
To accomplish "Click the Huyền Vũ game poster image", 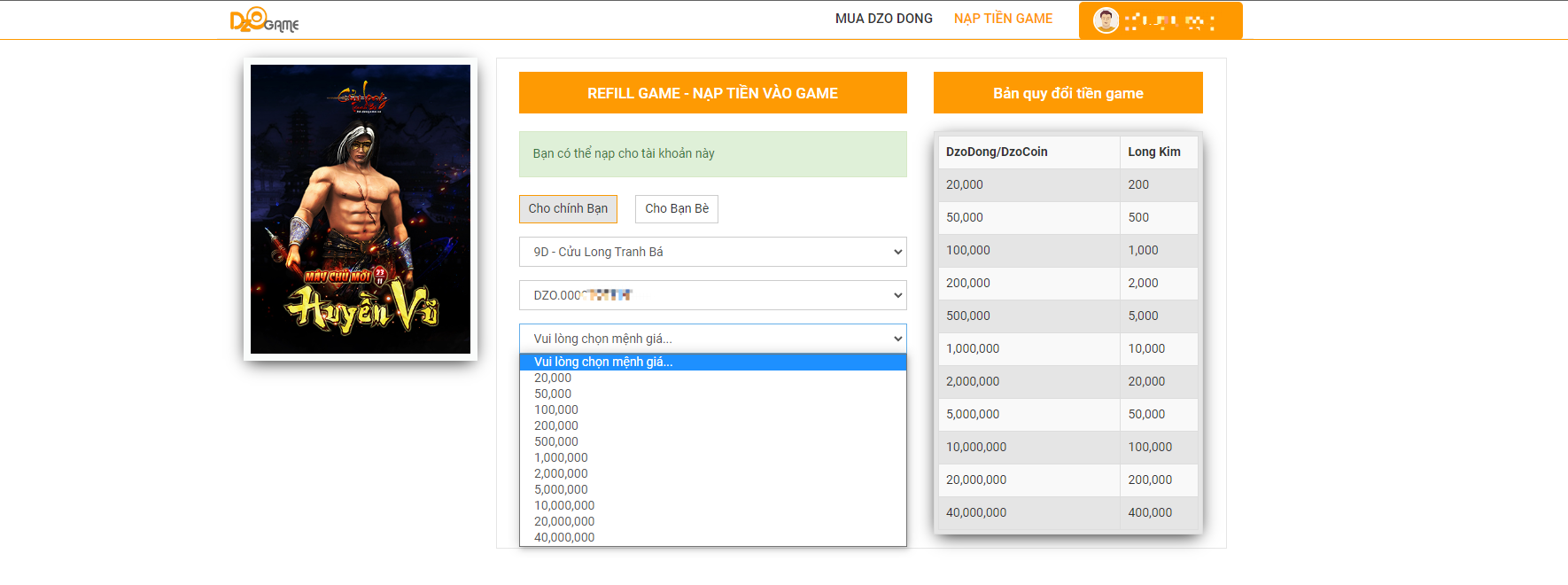I will tap(361, 209).
